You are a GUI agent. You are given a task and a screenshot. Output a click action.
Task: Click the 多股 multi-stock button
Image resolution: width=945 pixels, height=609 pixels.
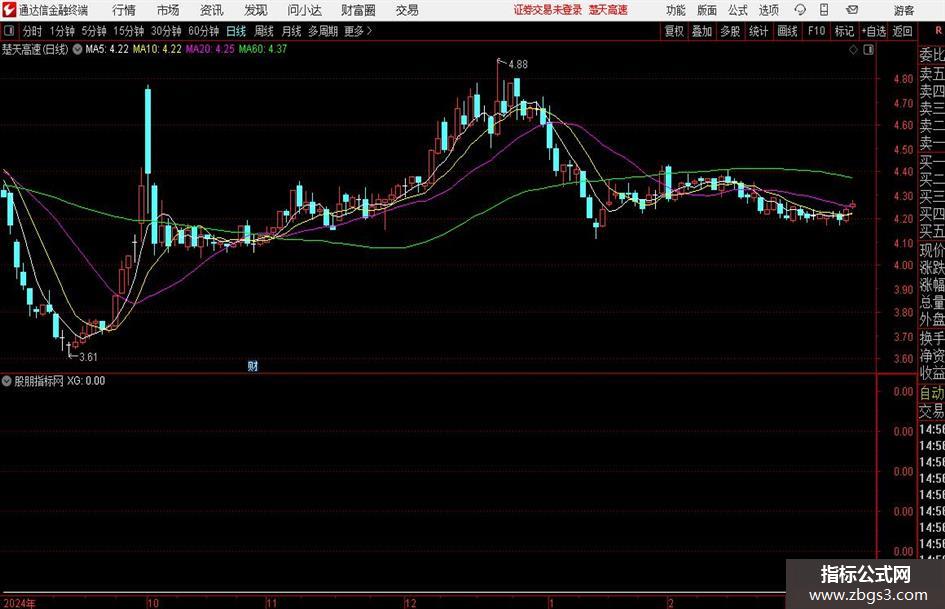tap(730, 31)
